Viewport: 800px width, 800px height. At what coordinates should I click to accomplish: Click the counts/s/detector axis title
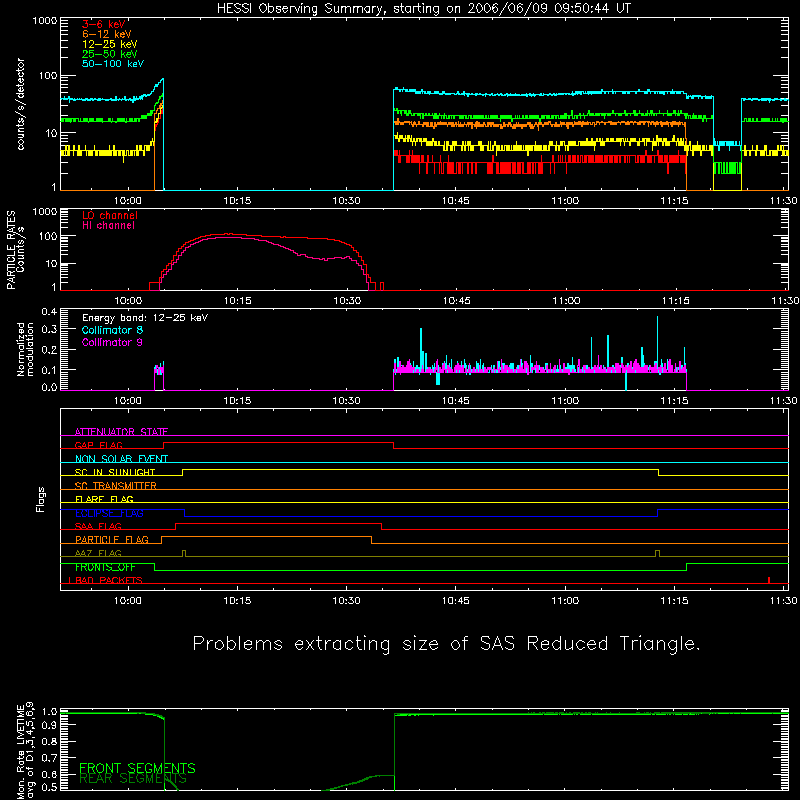click(x=21, y=104)
